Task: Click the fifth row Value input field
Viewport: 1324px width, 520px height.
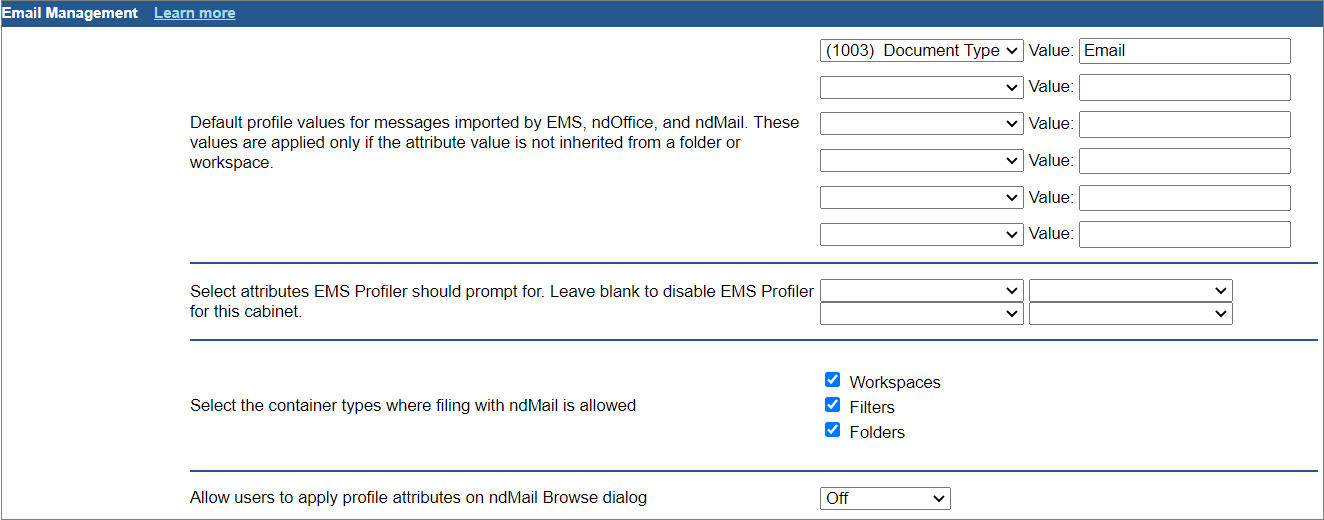Action: (1184, 198)
